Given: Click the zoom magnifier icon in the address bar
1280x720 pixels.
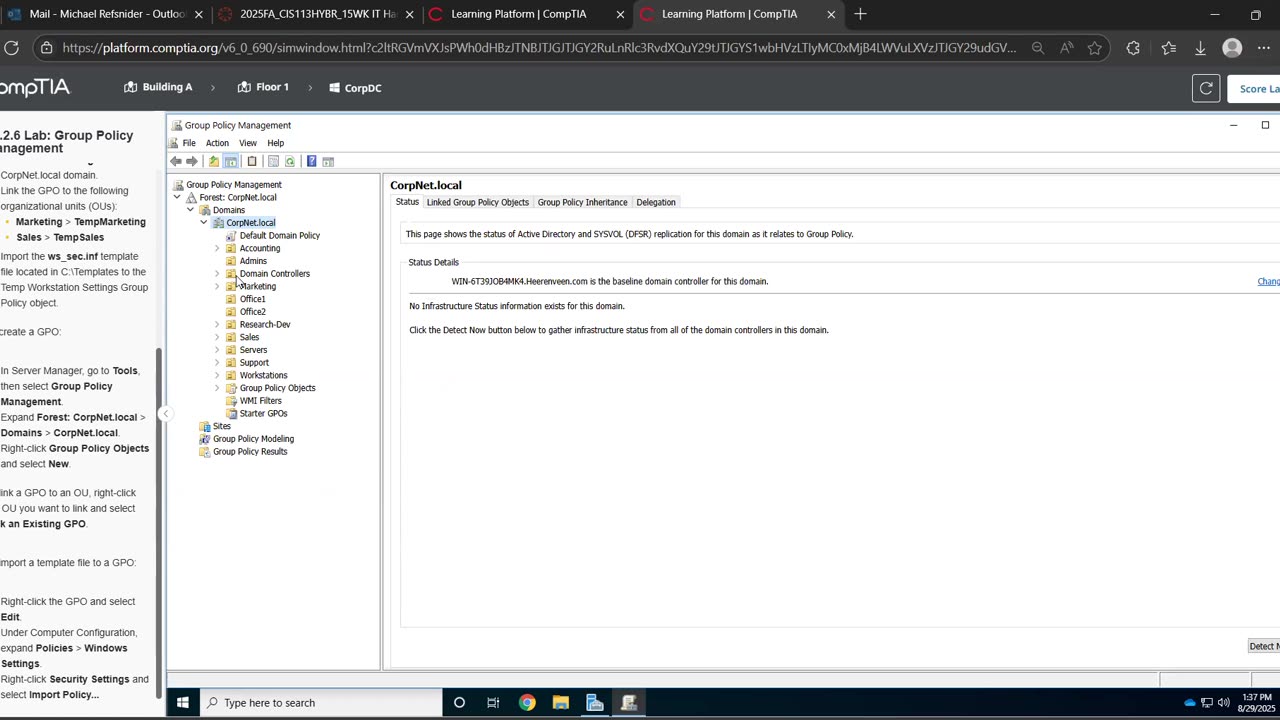Looking at the screenshot, I should point(1038,47).
